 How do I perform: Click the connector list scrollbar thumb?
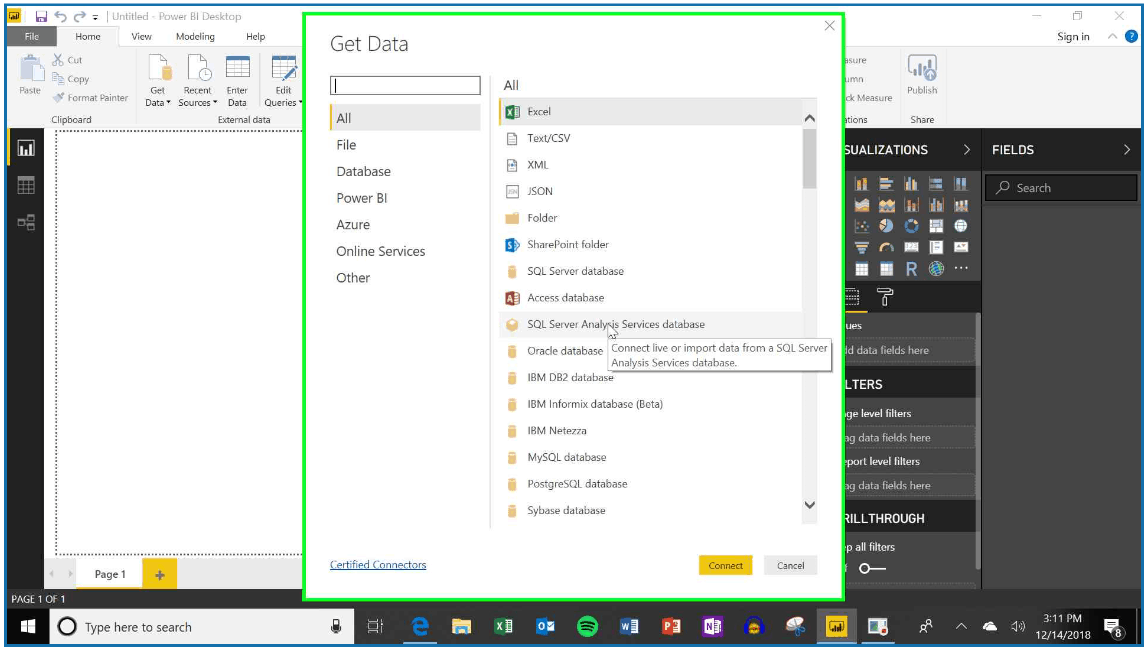(x=809, y=159)
